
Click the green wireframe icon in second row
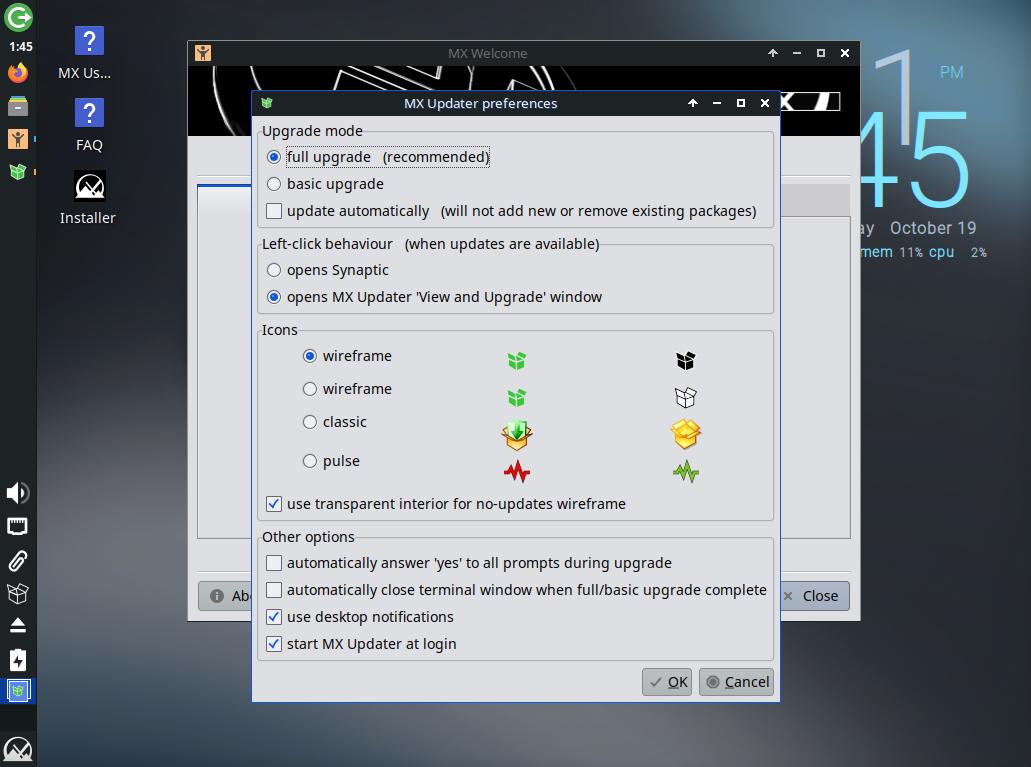point(517,397)
